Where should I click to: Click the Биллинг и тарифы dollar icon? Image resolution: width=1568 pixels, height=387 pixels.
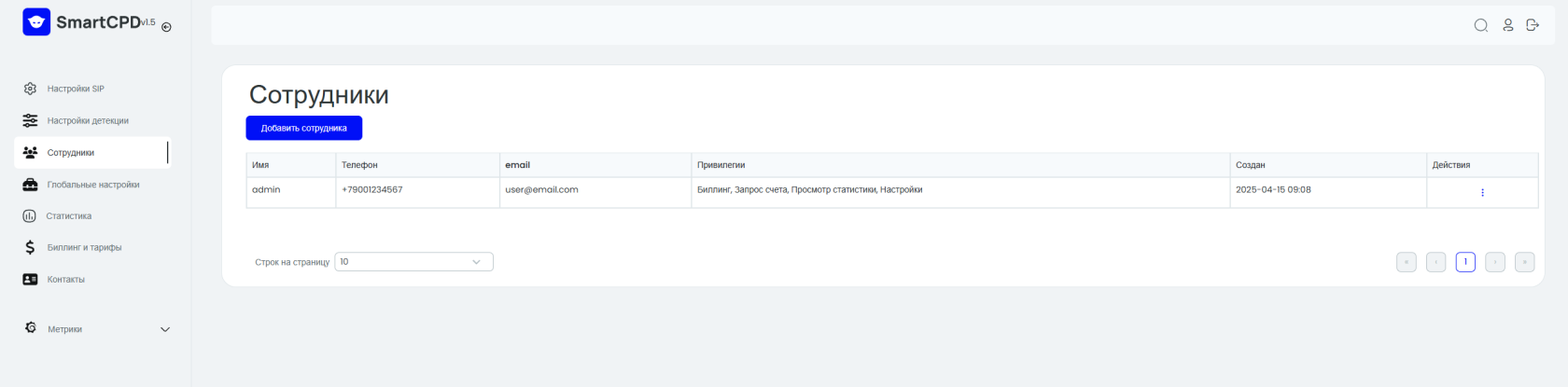coord(30,247)
